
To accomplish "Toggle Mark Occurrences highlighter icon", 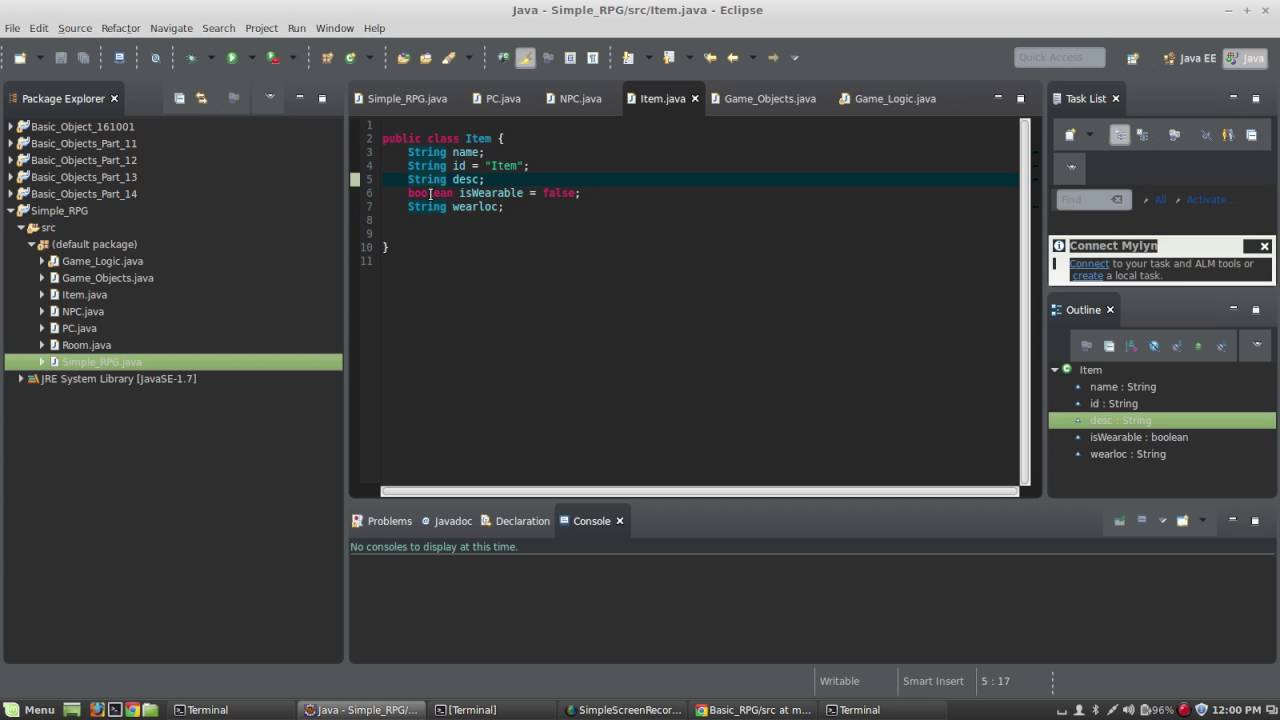I will (525, 58).
